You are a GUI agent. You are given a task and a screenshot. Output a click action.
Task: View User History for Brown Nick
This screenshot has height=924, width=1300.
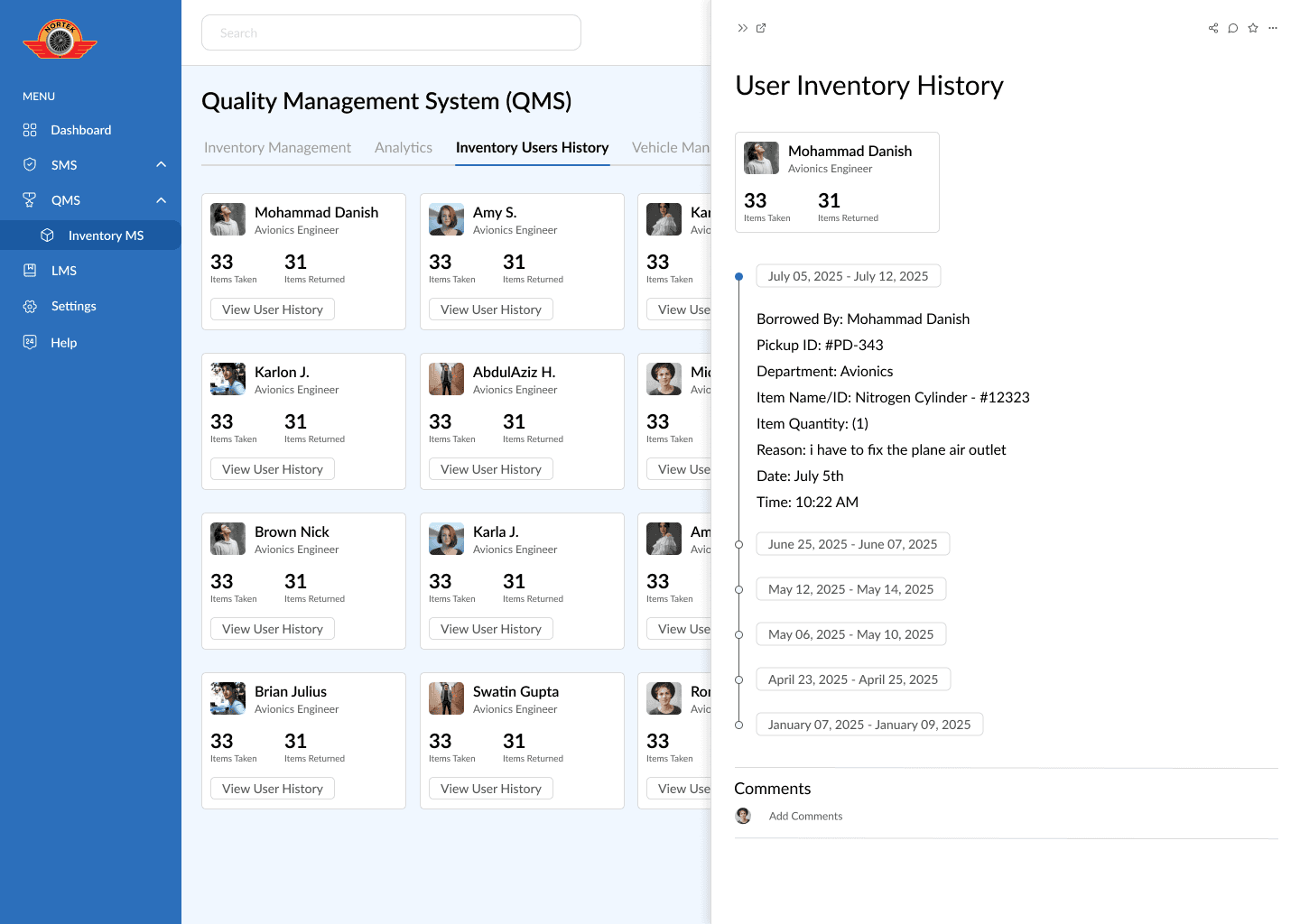[273, 629]
